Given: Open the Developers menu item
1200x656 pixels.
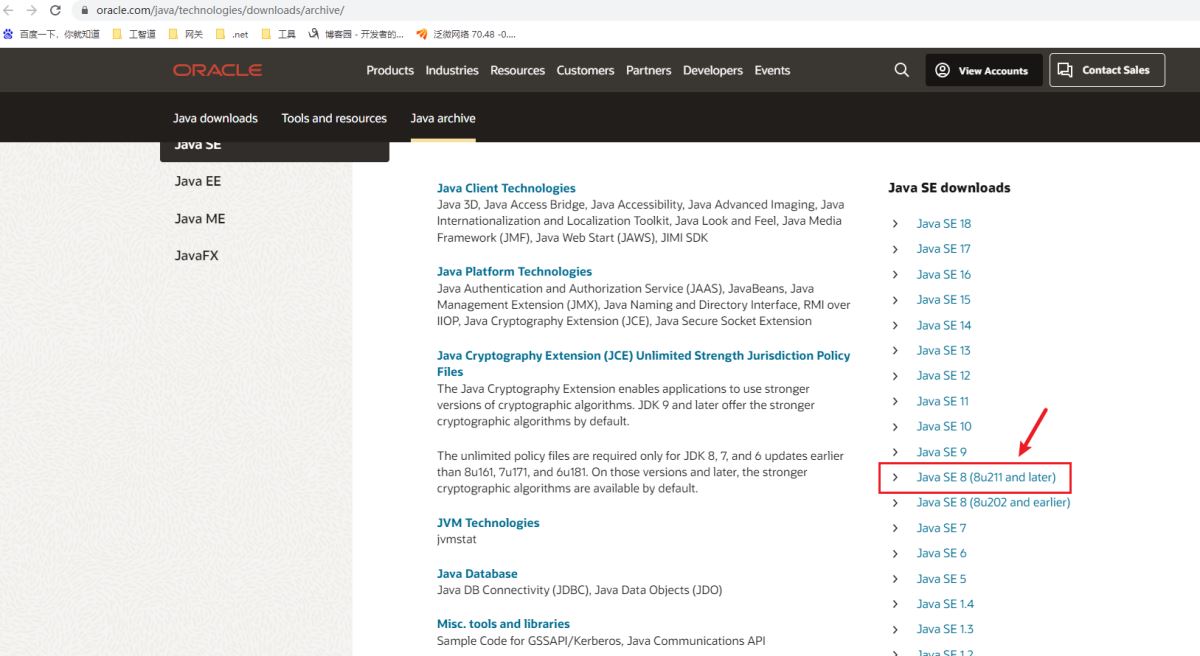Looking at the screenshot, I should [712, 70].
